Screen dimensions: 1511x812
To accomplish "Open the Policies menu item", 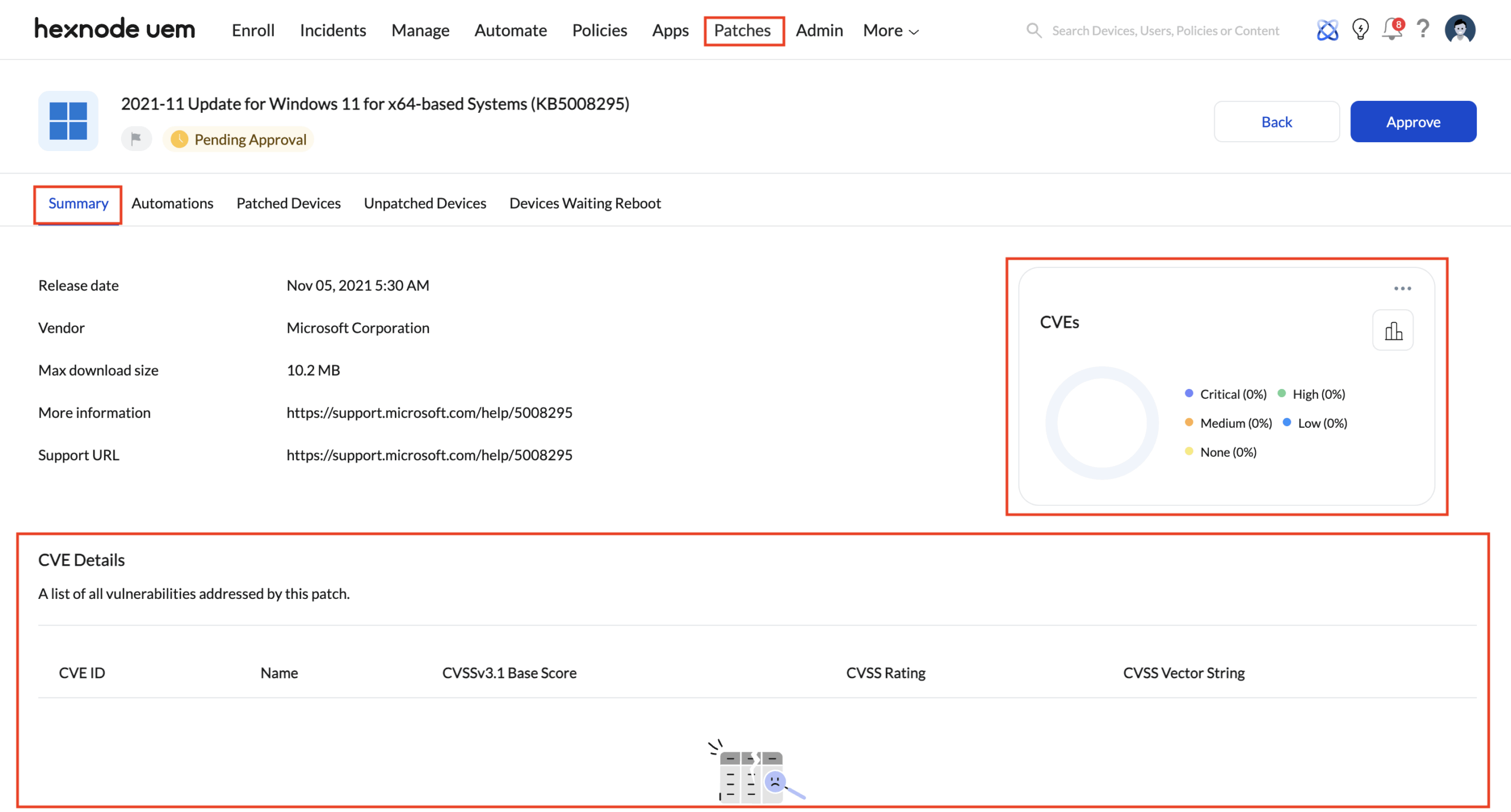I will click(599, 30).
